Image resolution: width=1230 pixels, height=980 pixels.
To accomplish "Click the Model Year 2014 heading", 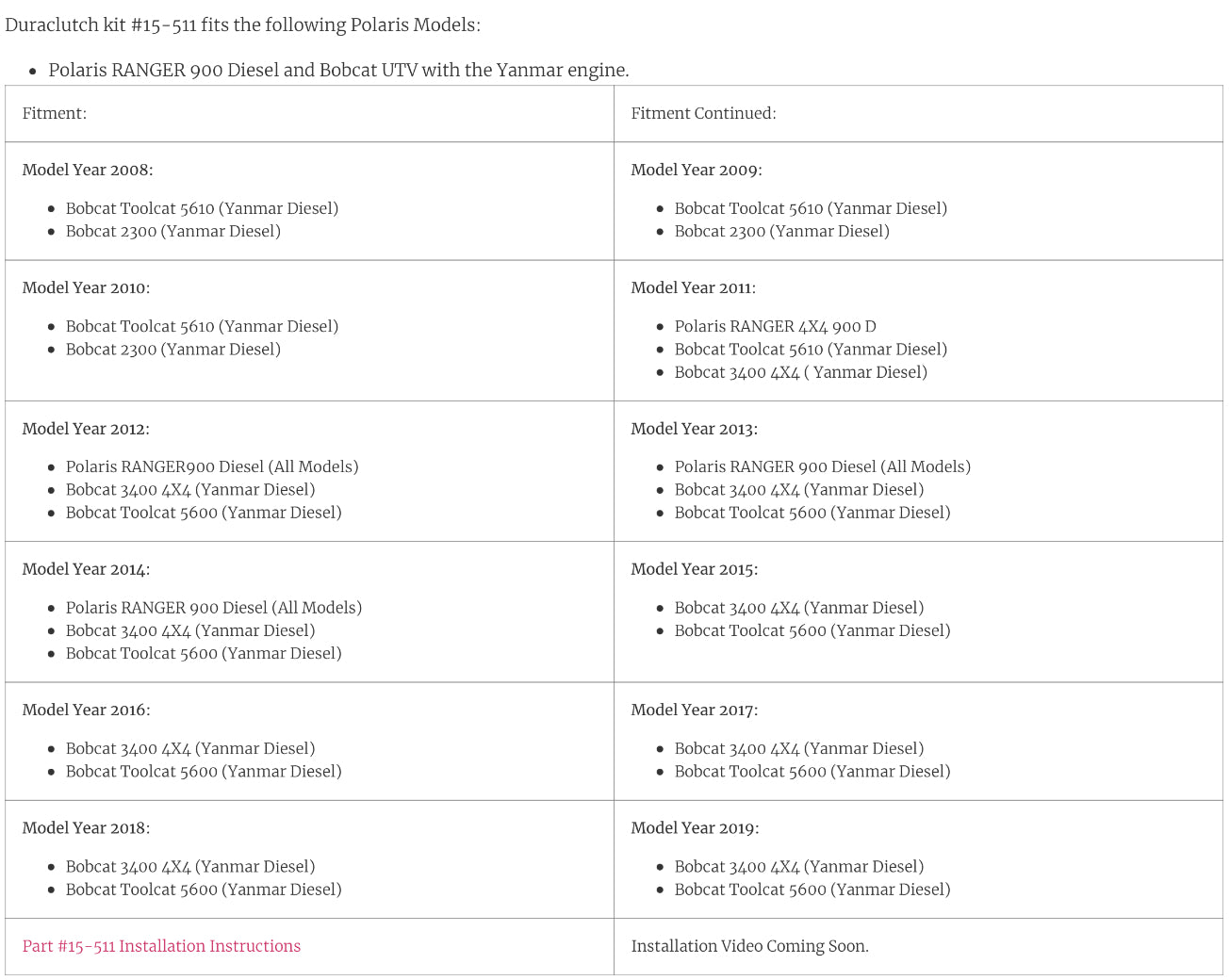I will click(86, 569).
